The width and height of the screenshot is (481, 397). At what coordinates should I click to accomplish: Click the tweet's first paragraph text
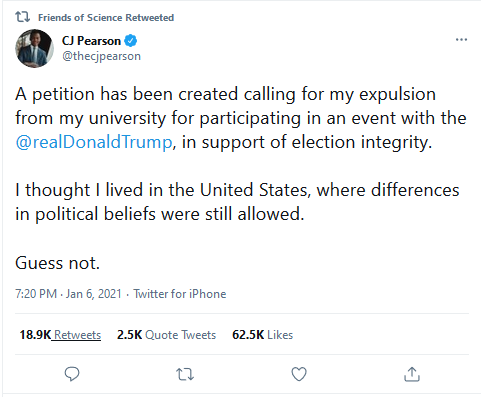pyautogui.click(x=241, y=118)
